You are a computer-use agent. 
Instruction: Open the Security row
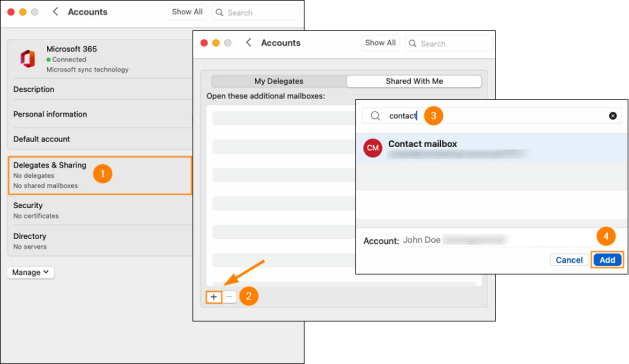100,210
